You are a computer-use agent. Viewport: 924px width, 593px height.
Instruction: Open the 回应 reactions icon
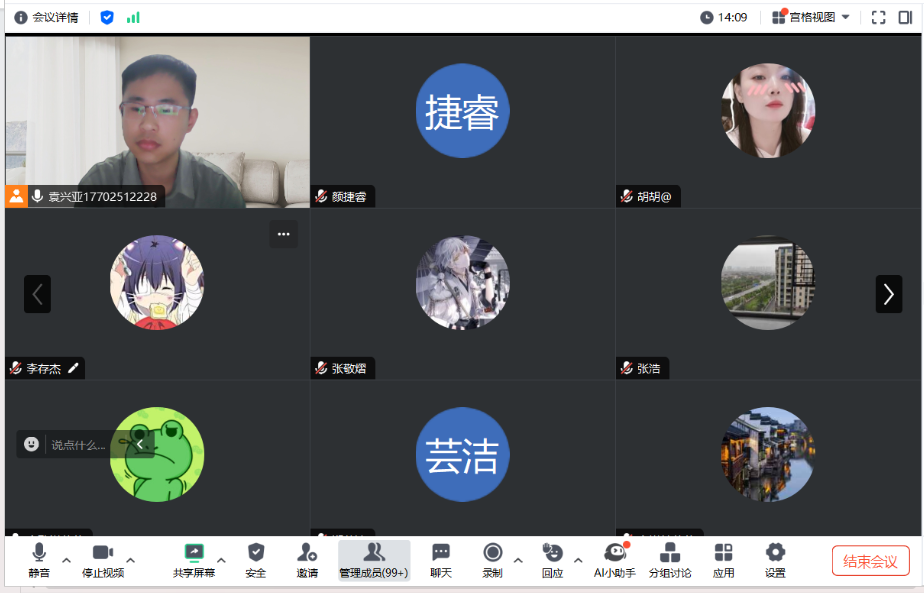click(552, 553)
